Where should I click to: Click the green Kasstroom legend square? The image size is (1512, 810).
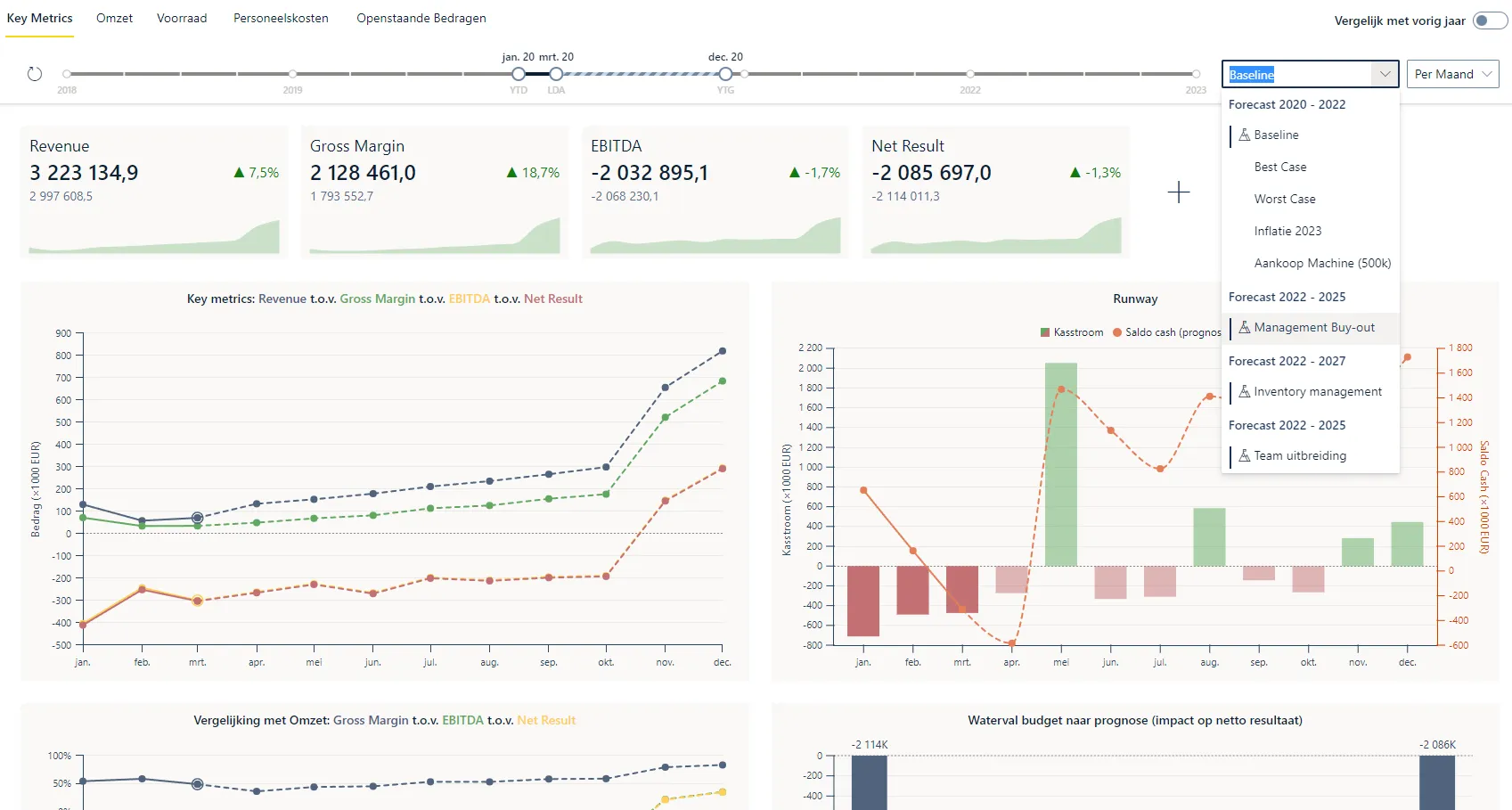pos(1042,331)
